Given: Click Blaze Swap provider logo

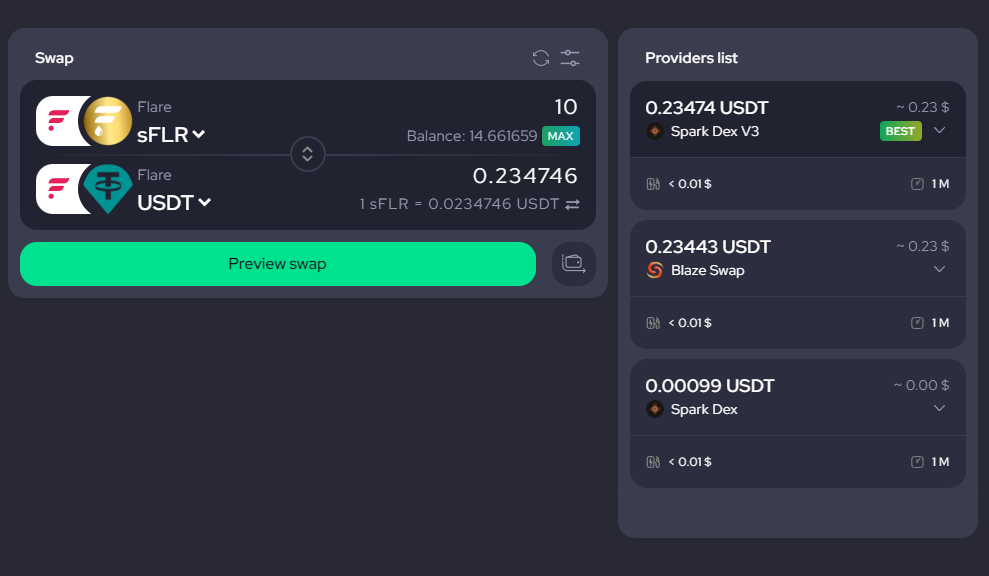Looking at the screenshot, I should coord(655,270).
